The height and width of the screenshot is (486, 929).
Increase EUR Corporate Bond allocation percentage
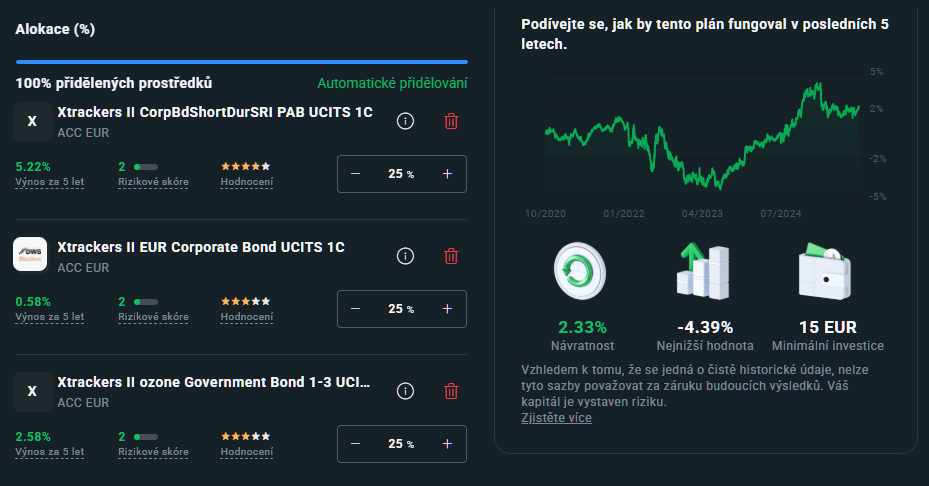(447, 309)
